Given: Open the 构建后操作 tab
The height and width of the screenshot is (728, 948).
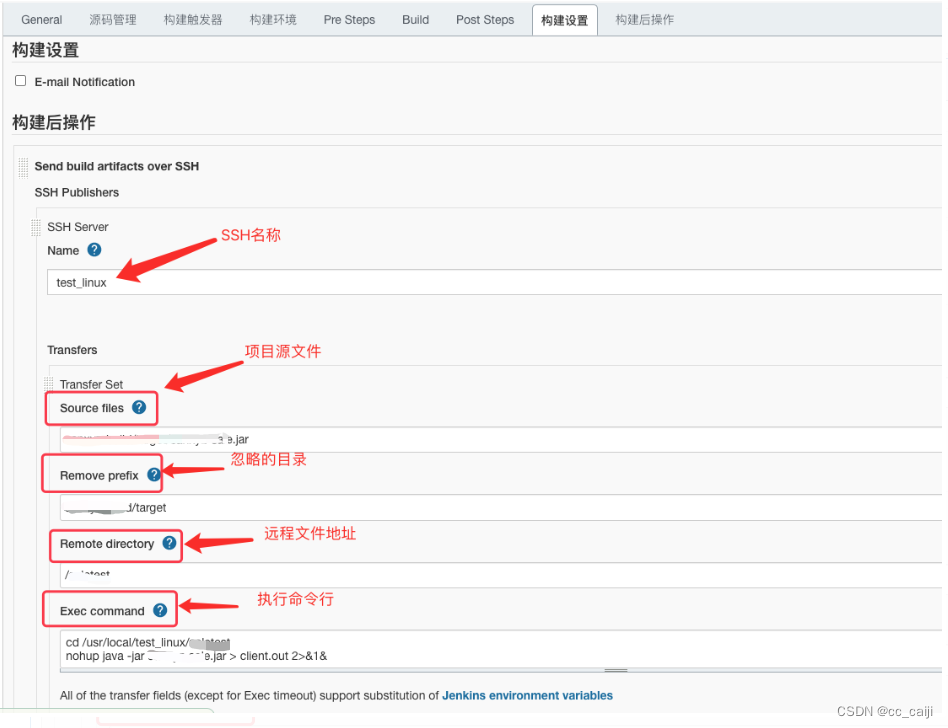Looking at the screenshot, I should [644, 19].
